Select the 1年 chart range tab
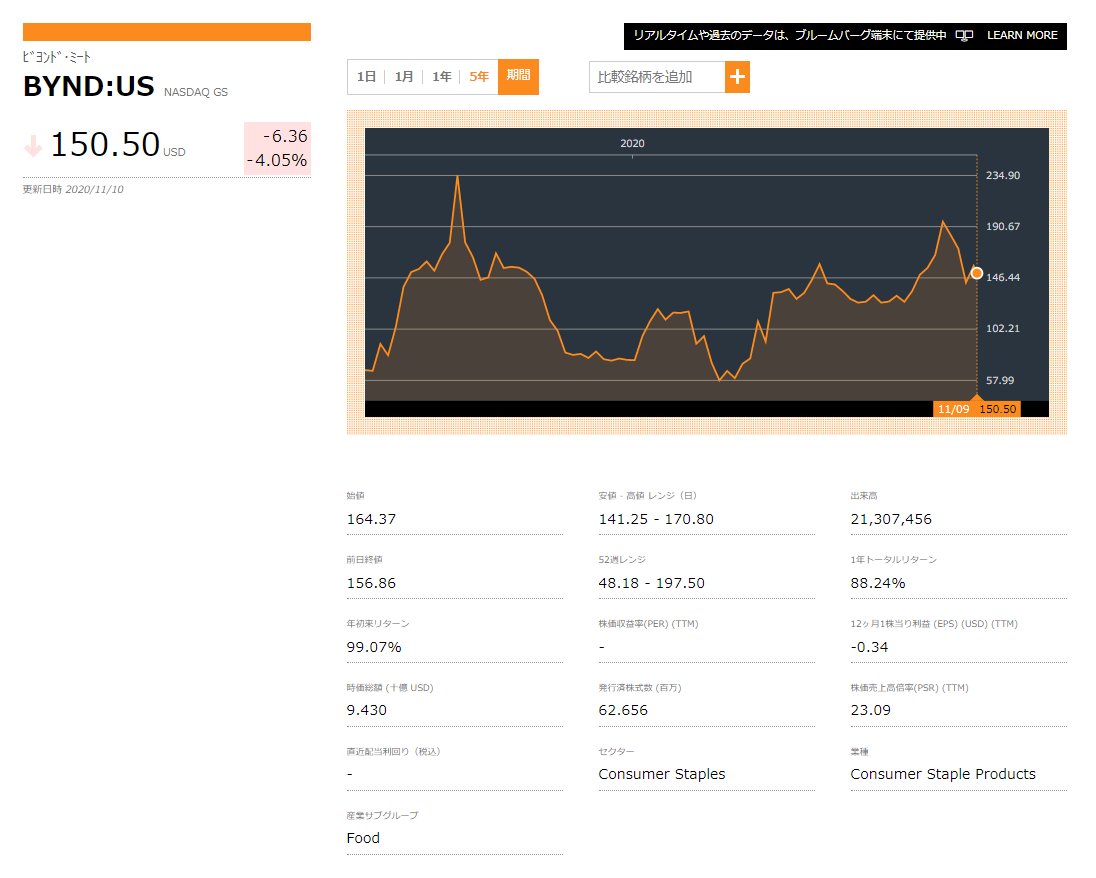1096x878 pixels. pyautogui.click(x=441, y=77)
